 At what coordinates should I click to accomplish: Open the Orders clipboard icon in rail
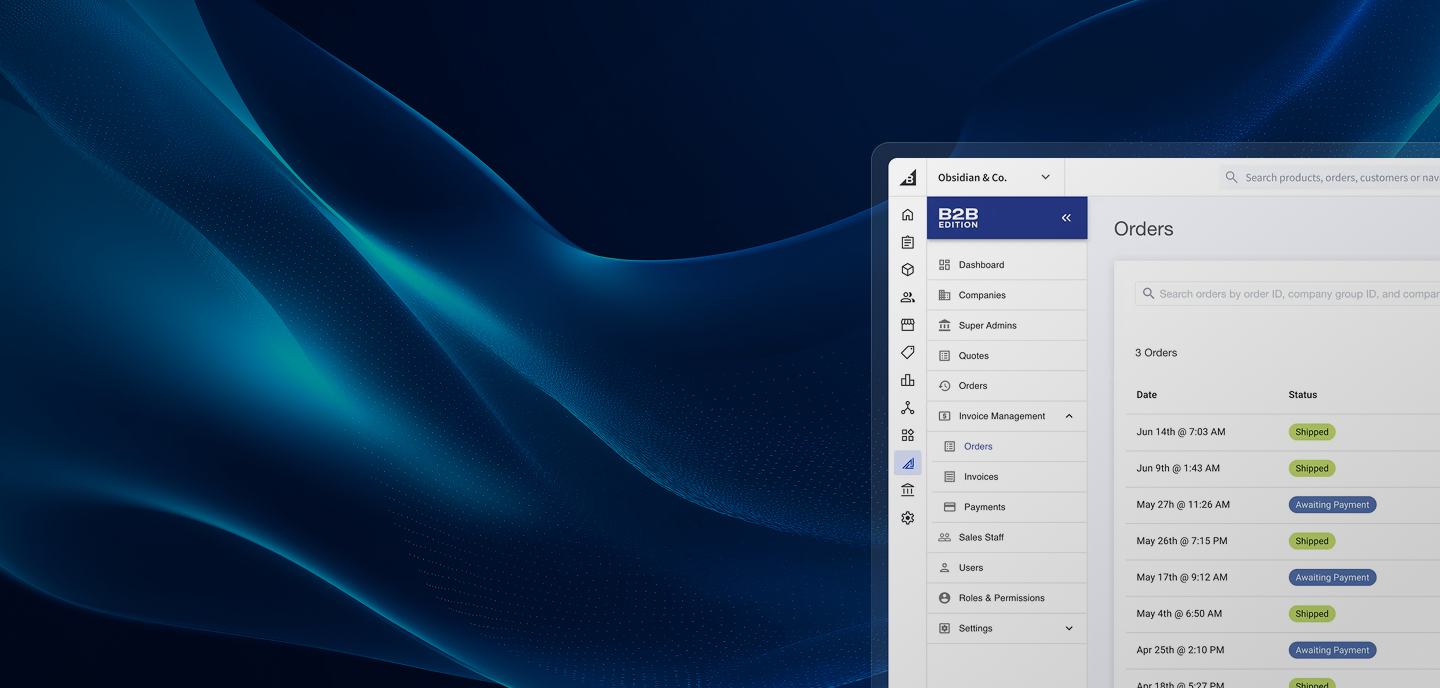click(907, 242)
